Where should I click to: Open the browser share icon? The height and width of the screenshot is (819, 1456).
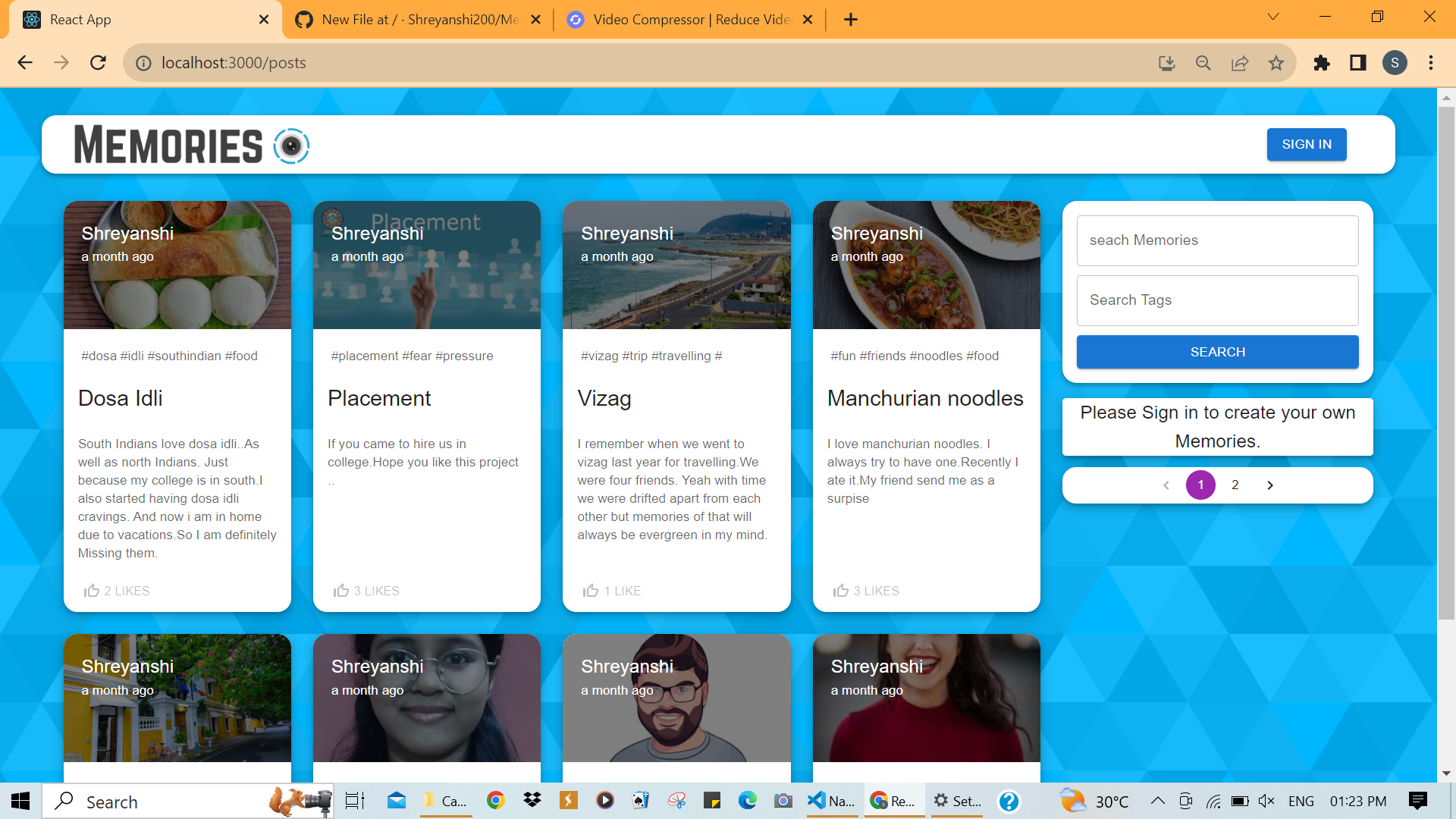pos(1240,63)
